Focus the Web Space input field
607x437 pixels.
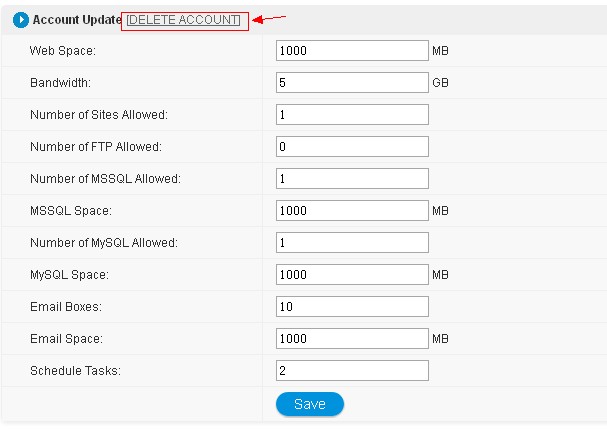coord(352,50)
